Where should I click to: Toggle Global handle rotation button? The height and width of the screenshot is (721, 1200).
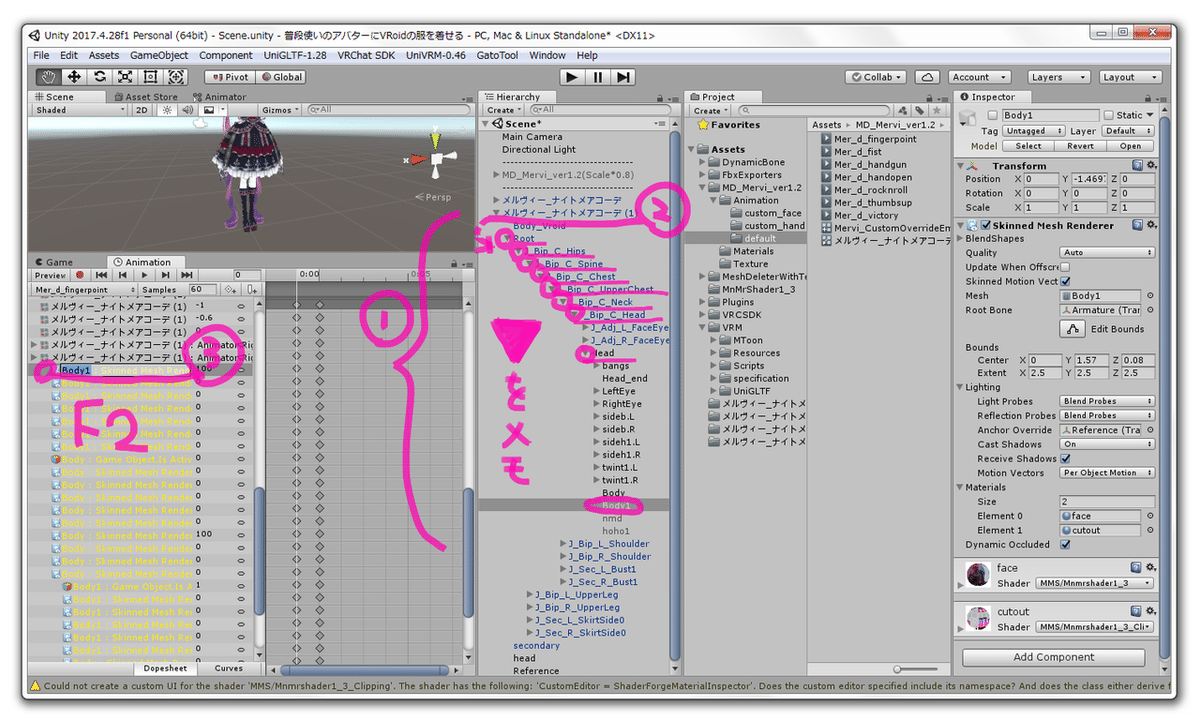tap(281, 77)
